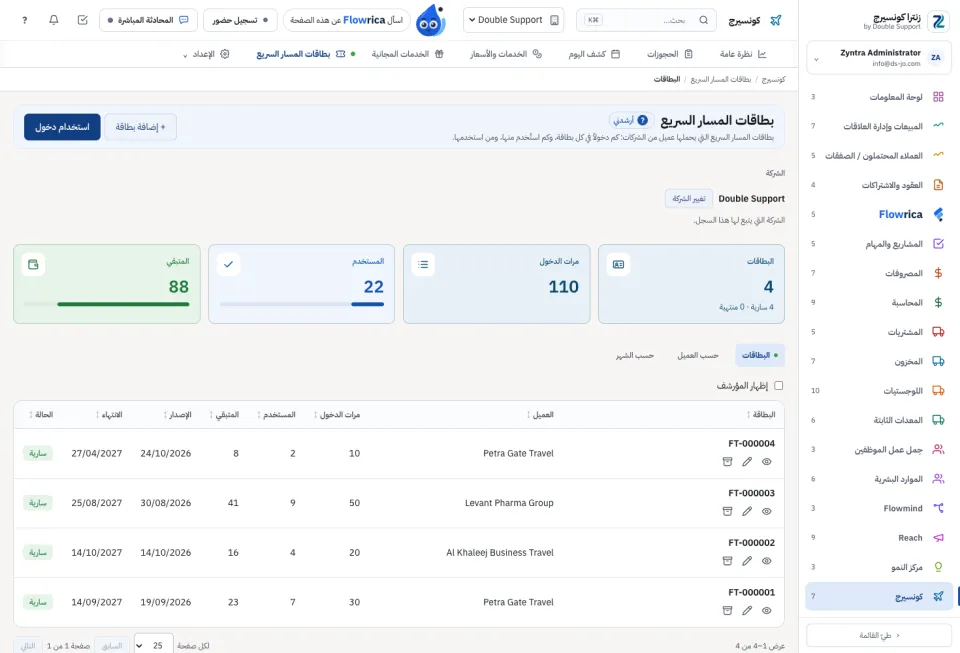Expand the الإعداد settings dropdown

click(206, 54)
